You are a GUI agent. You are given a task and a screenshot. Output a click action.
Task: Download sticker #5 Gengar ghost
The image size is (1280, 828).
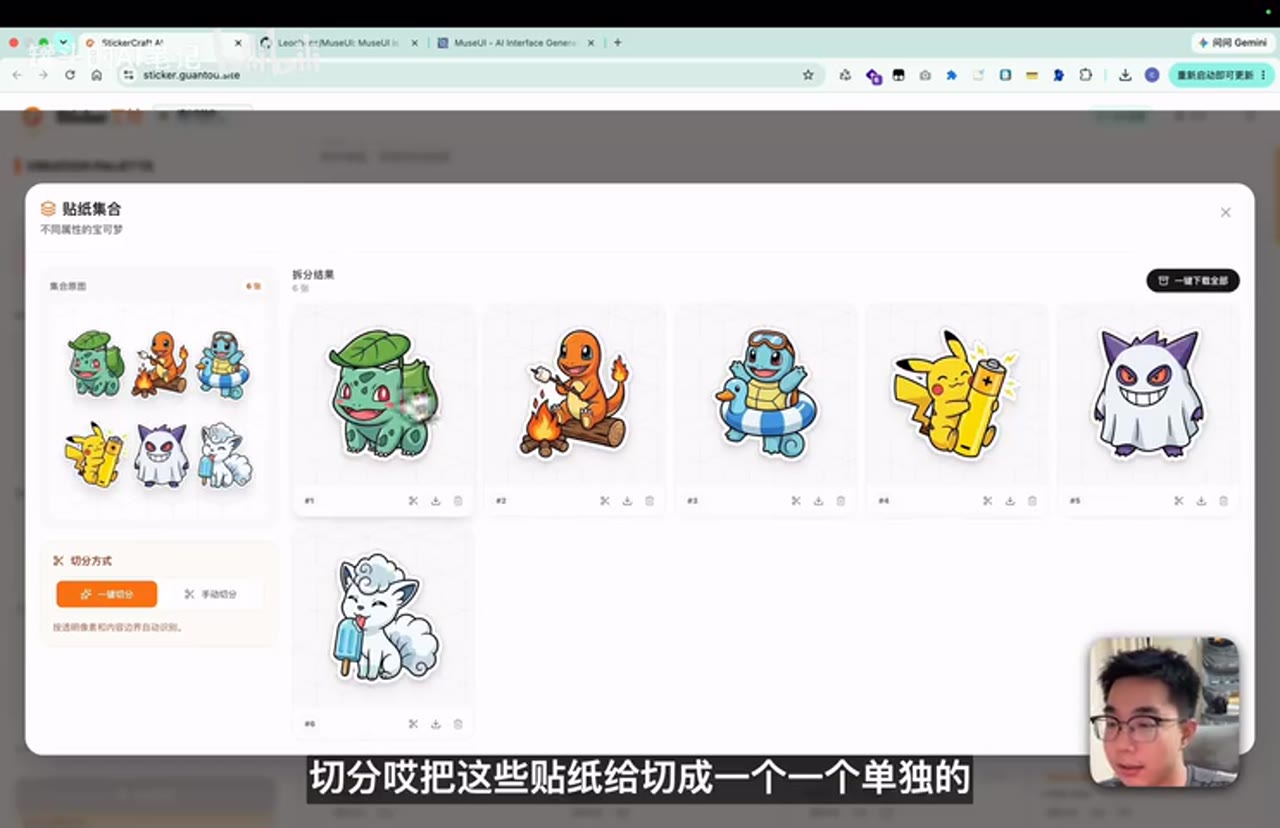(x=1201, y=501)
